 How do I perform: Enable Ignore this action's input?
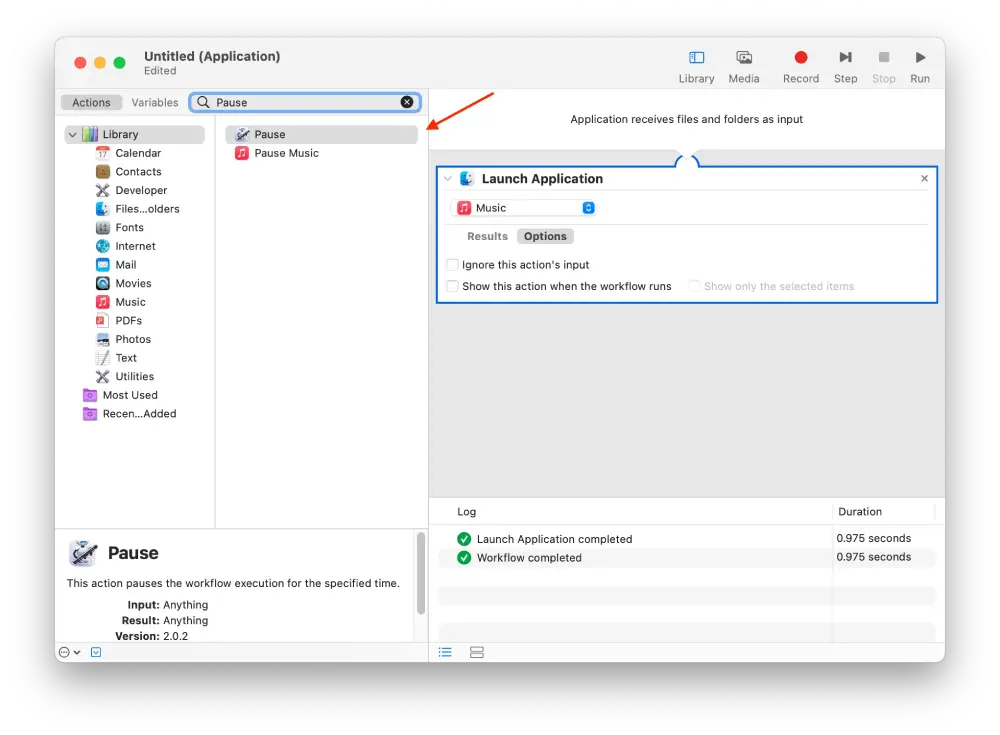coord(453,264)
